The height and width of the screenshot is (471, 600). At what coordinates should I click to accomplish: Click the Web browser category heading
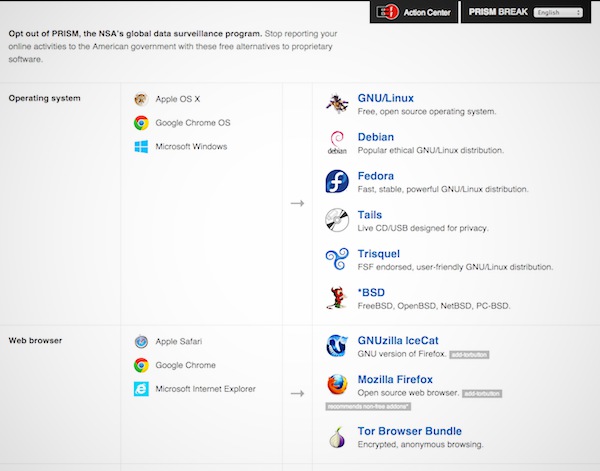click(35, 341)
